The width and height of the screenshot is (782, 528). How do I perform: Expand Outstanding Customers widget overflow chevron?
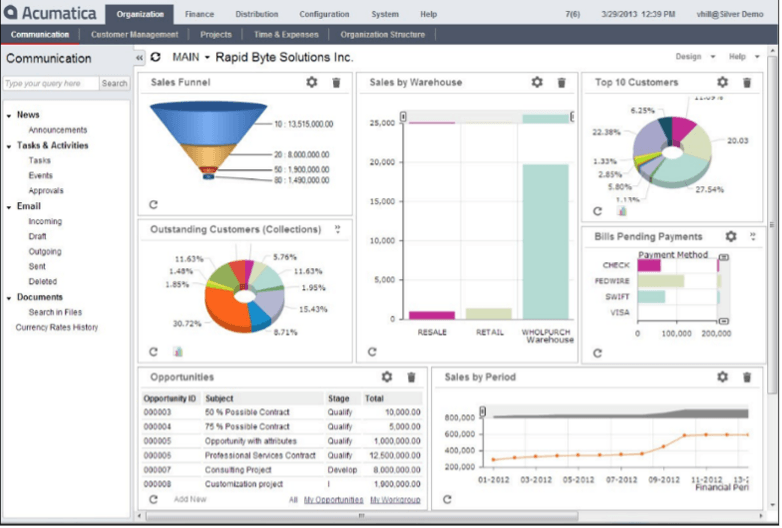(x=338, y=229)
